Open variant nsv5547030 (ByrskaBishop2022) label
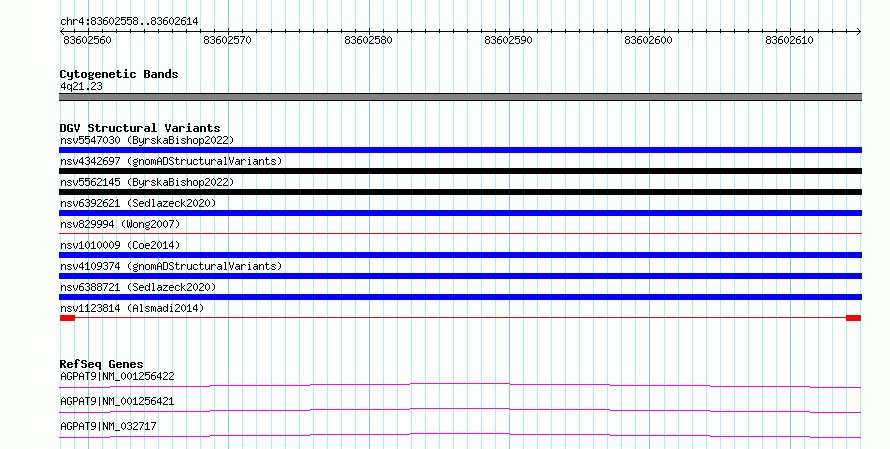The image size is (890, 449). point(147,140)
